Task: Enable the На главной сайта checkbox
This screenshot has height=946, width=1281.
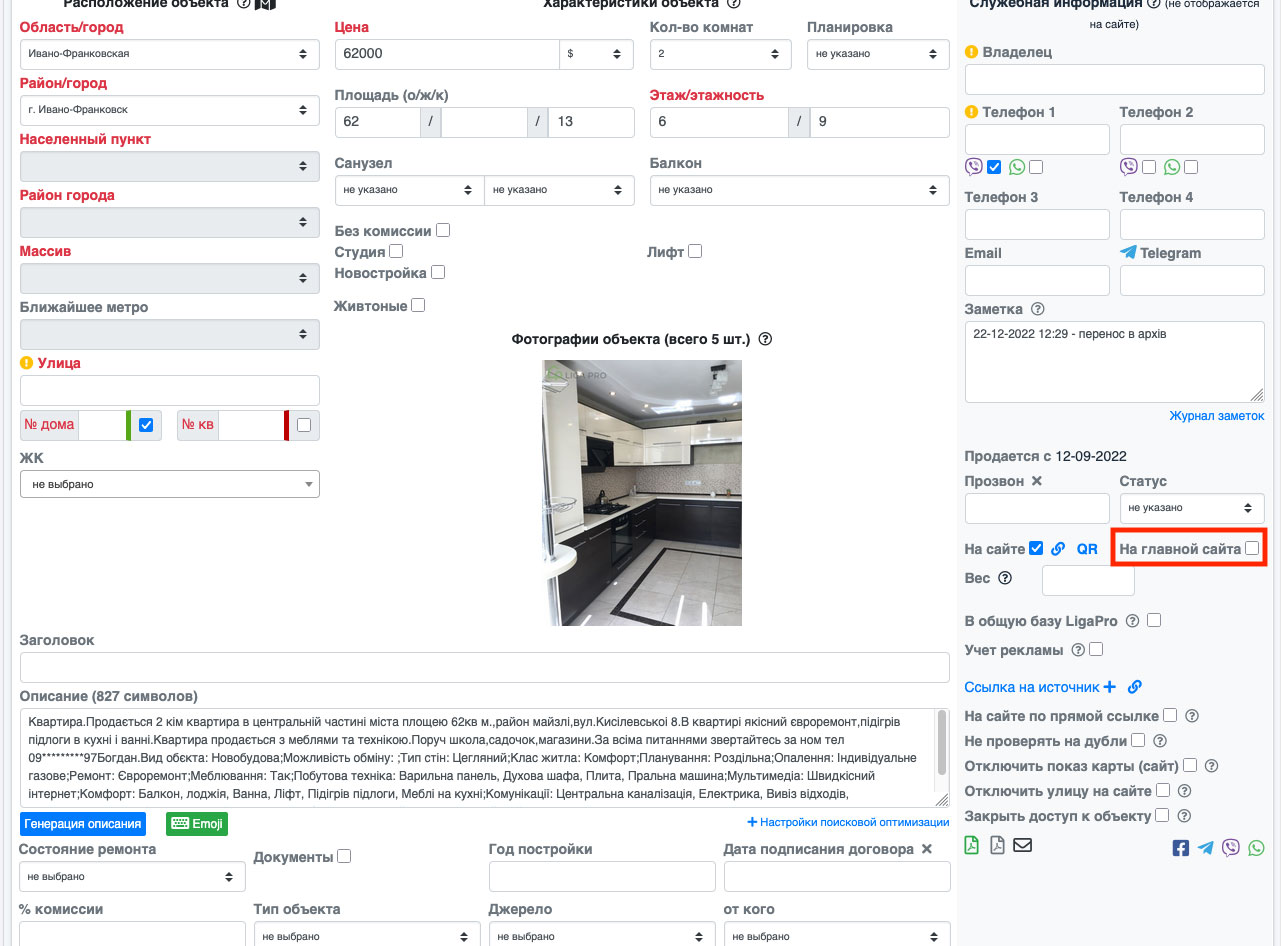Action: click(1252, 548)
